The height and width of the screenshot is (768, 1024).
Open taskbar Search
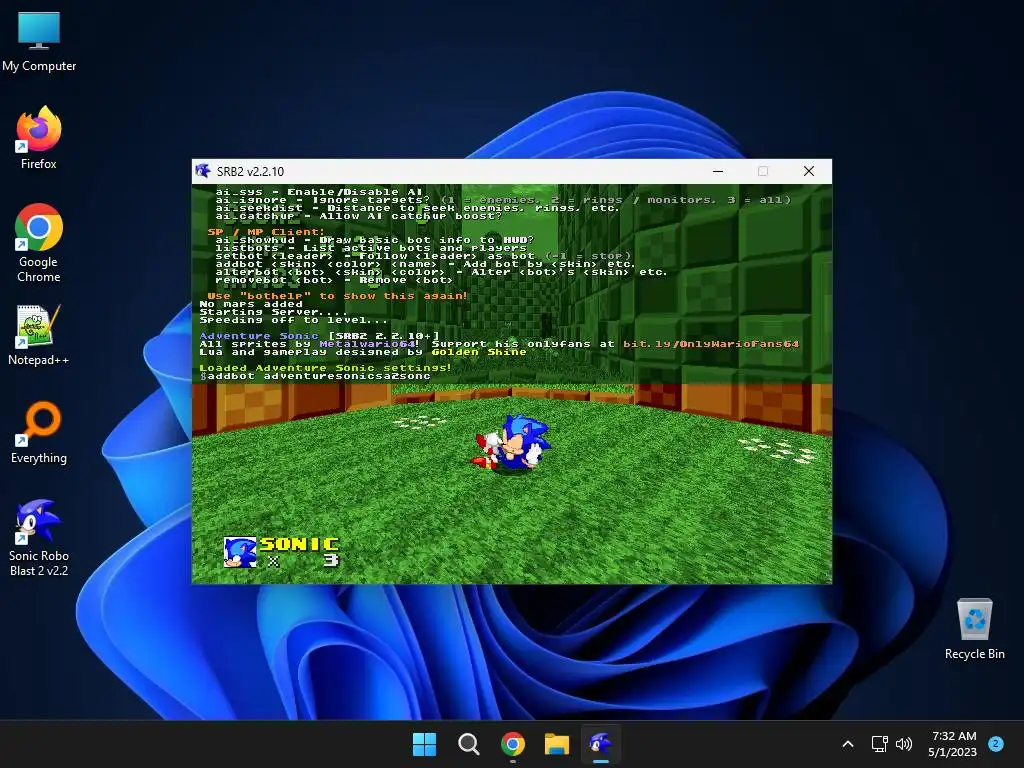[x=468, y=744]
